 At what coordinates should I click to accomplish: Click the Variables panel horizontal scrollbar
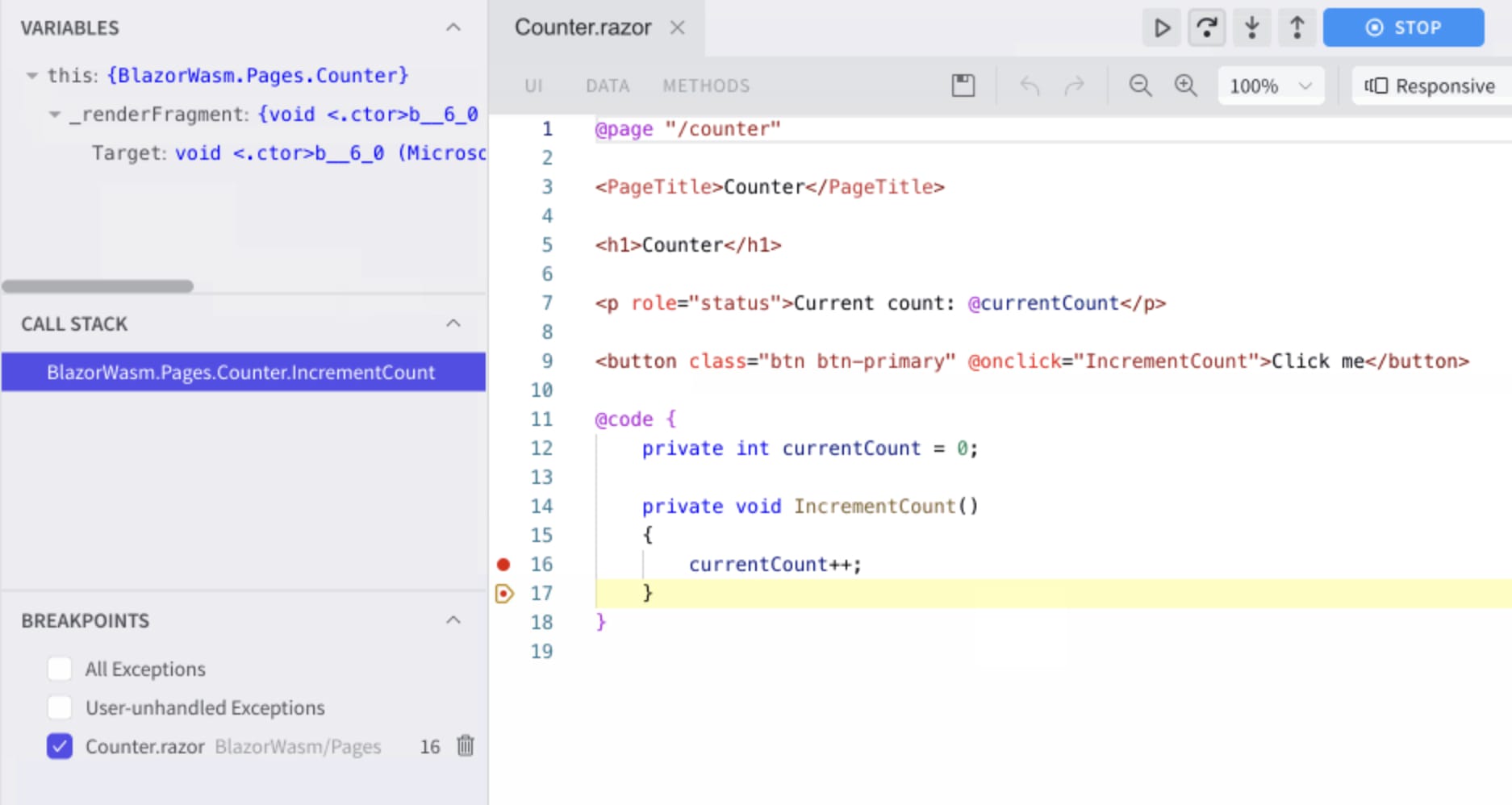[x=98, y=286]
